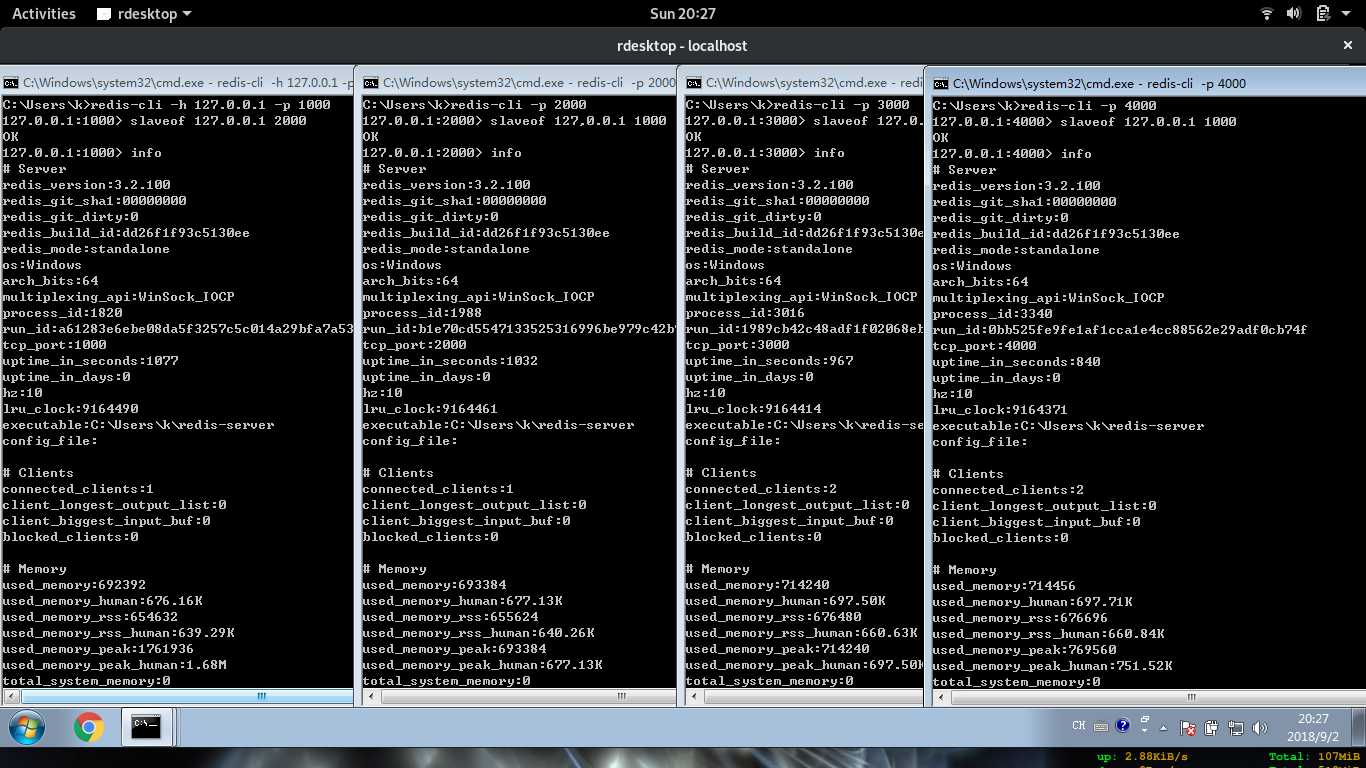Image resolution: width=1366 pixels, height=768 pixels.
Task: Focus the redis-cli -p 2000 title bar
Action: click(x=517, y=83)
